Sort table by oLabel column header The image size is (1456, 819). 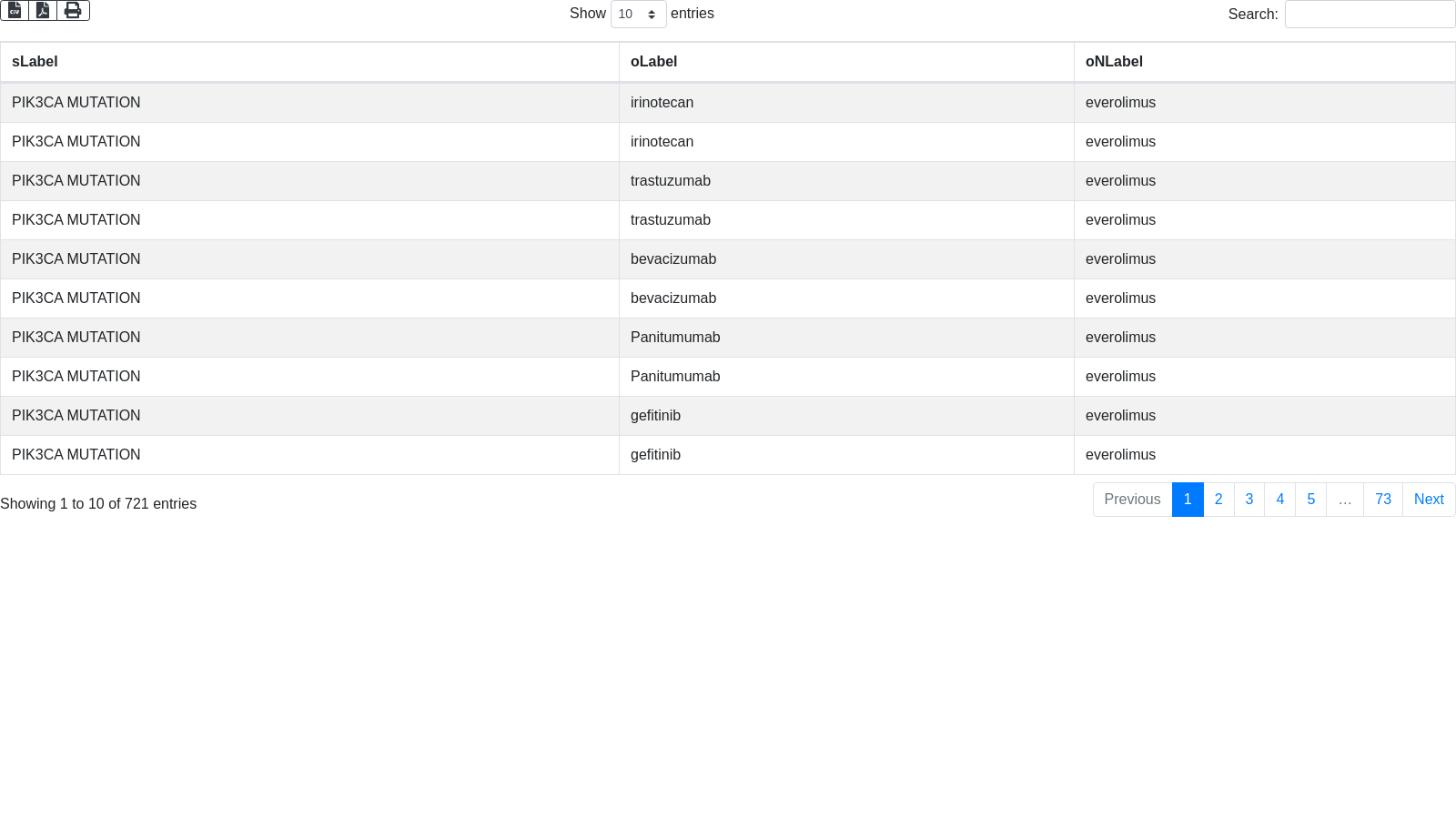pyautogui.click(x=653, y=62)
